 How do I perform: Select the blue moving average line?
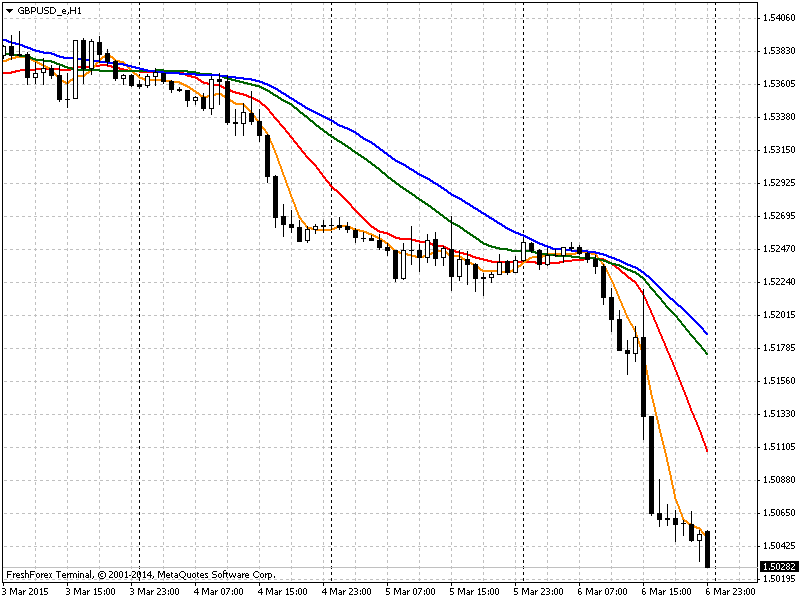388,154
